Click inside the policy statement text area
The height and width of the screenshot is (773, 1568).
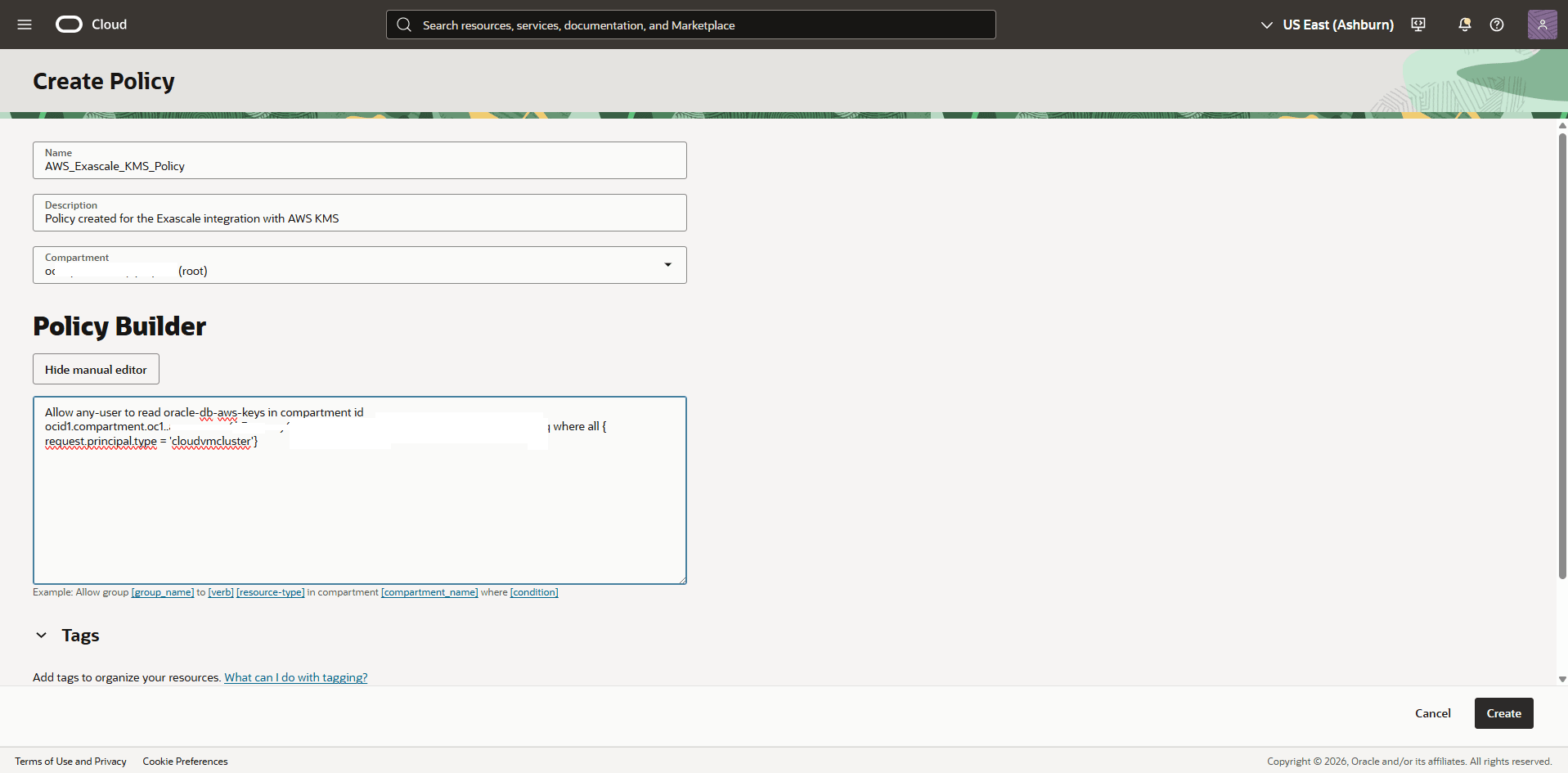360,491
